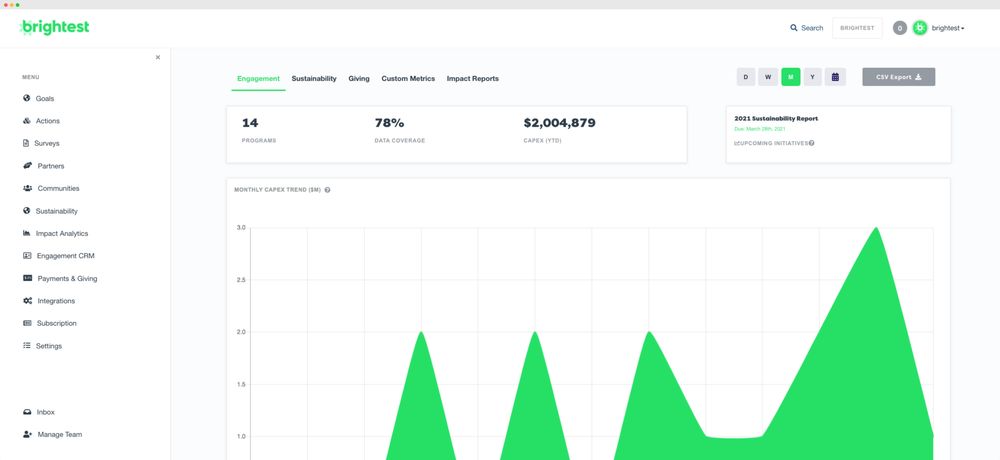Click the magnifier Search icon
1000x460 pixels.
pos(793,28)
